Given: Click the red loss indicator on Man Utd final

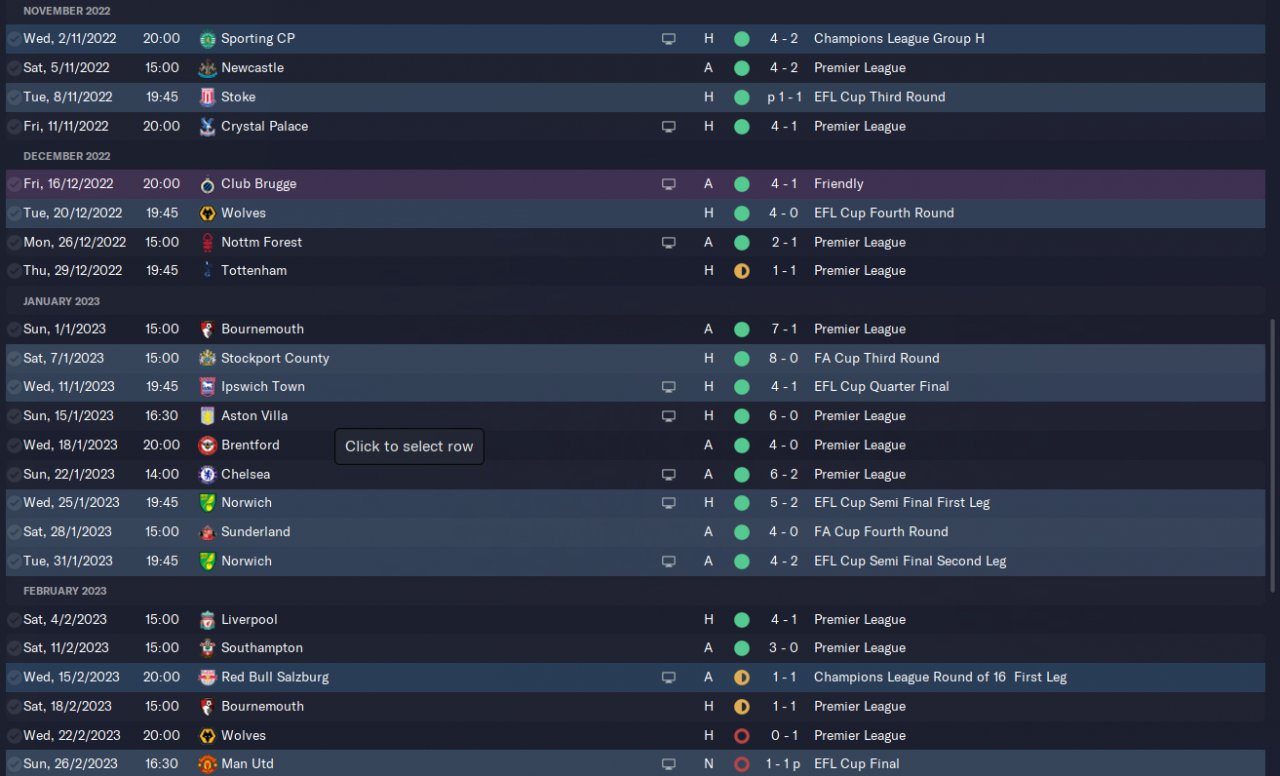Looking at the screenshot, I should click(x=741, y=764).
